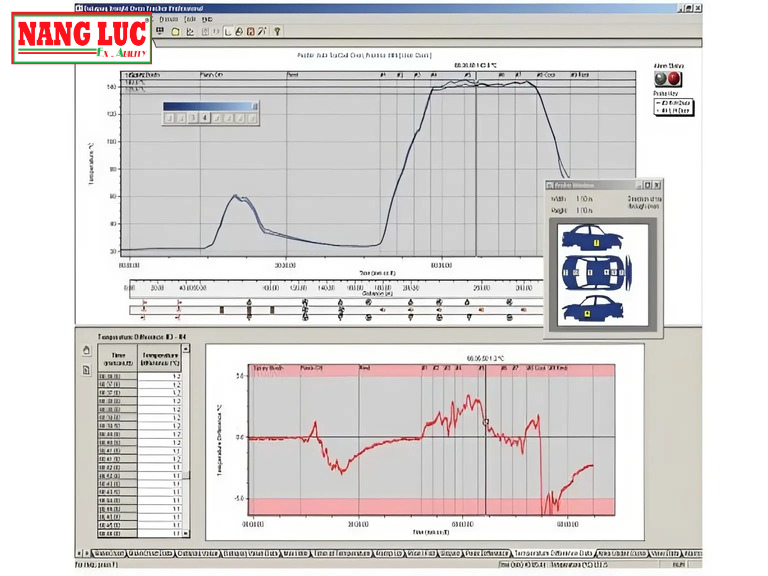
Task: Click the lower icon beside the data table
Action: [86, 369]
